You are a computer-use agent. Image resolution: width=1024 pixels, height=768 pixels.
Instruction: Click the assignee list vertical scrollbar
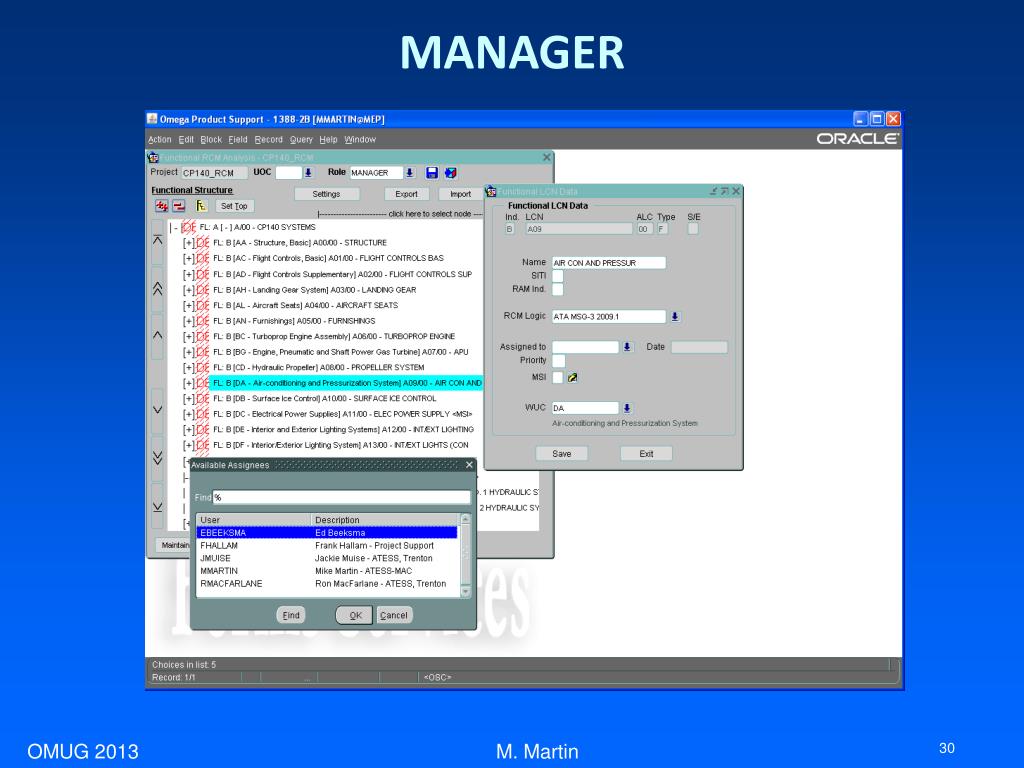466,555
